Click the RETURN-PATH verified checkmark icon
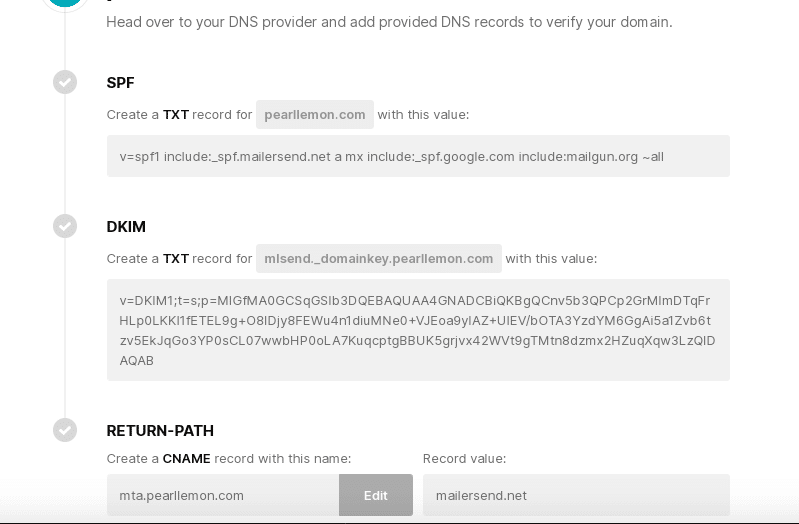This screenshot has height=524, width=799. (65, 430)
